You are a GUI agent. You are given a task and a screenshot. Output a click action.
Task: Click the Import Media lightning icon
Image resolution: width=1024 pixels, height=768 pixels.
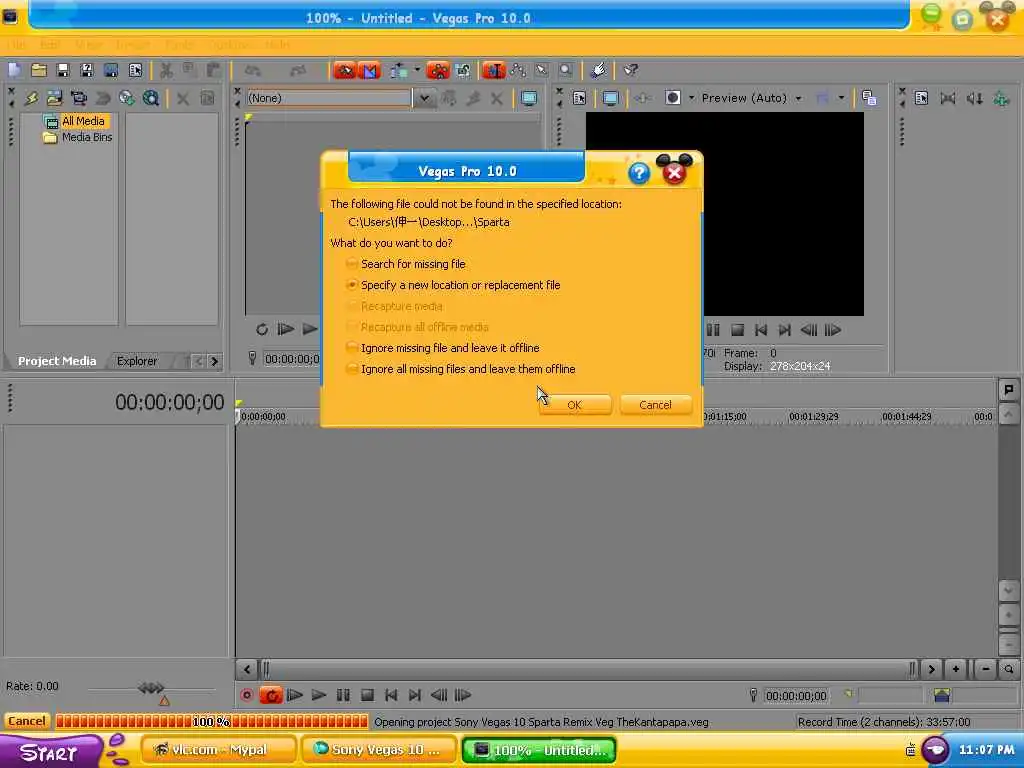click(x=31, y=98)
